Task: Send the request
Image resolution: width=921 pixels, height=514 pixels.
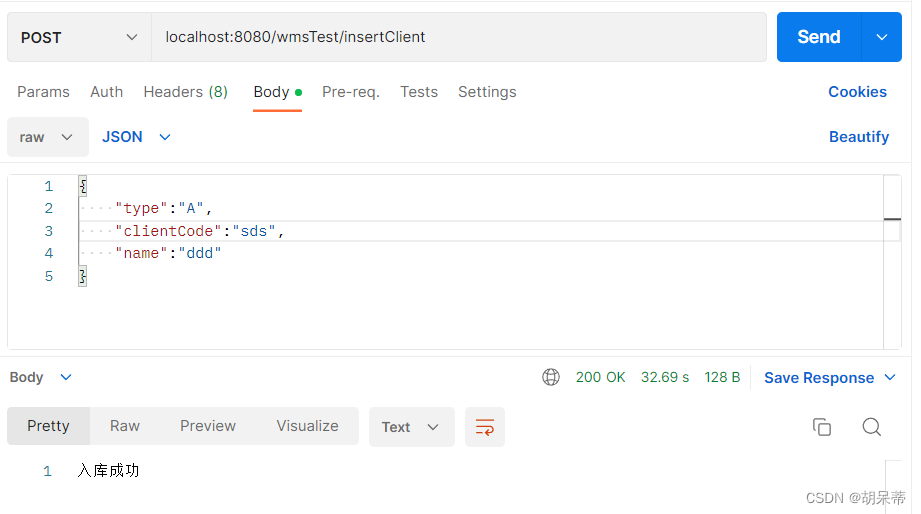Action: [819, 37]
